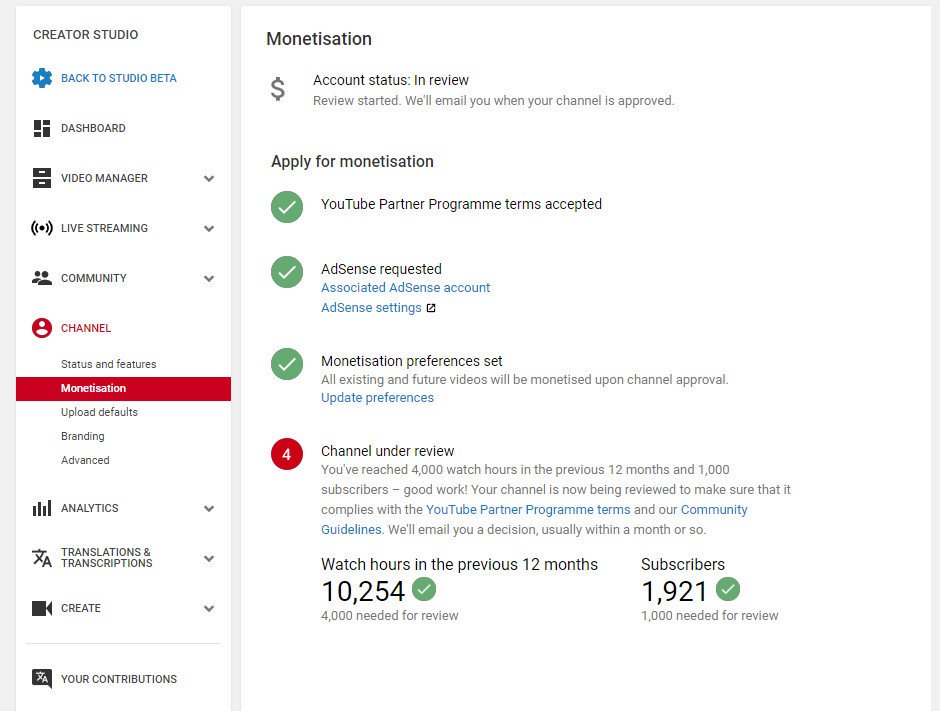Open the Advanced submenu item
The width and height of the screenshot is (940, 711).
pos(85,460)
